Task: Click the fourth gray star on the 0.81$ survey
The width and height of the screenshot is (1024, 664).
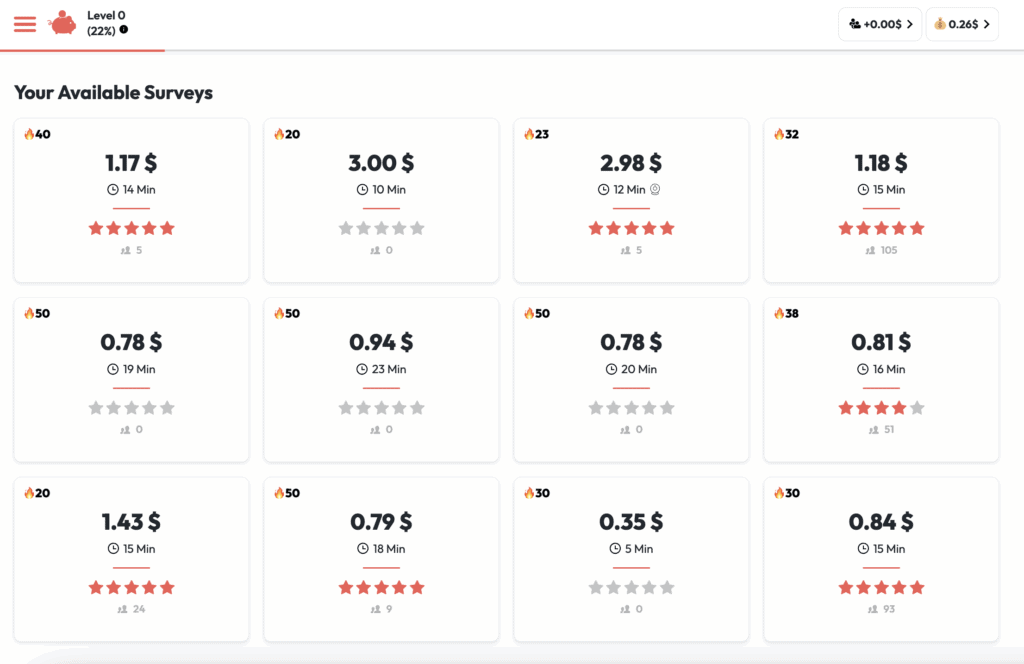Action: 899,408
